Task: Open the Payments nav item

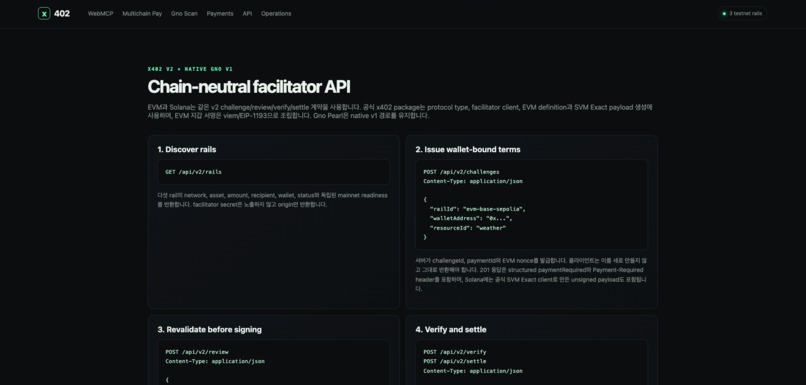Action: click(x=220, y=14)
